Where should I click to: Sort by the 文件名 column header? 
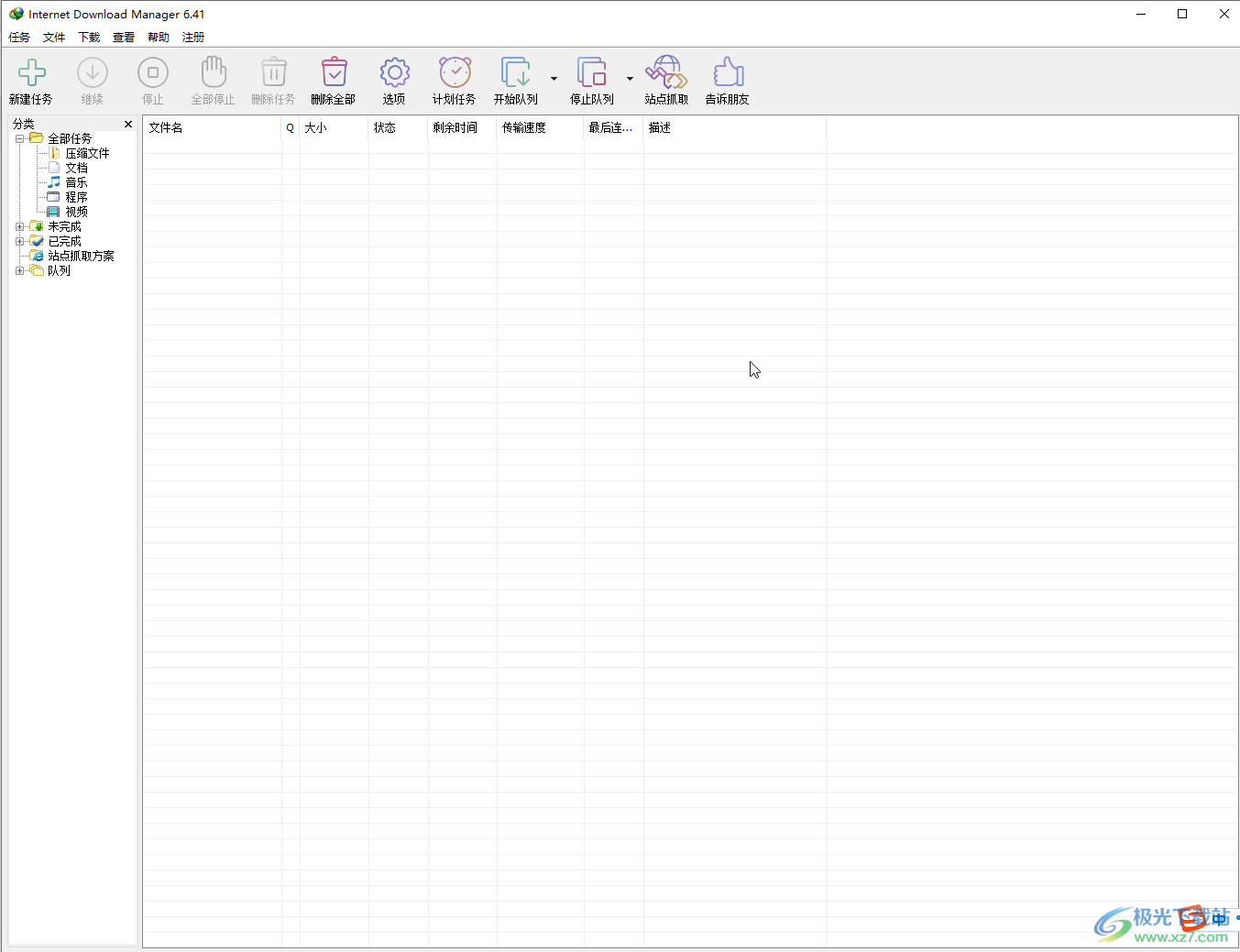coord(212,127)
